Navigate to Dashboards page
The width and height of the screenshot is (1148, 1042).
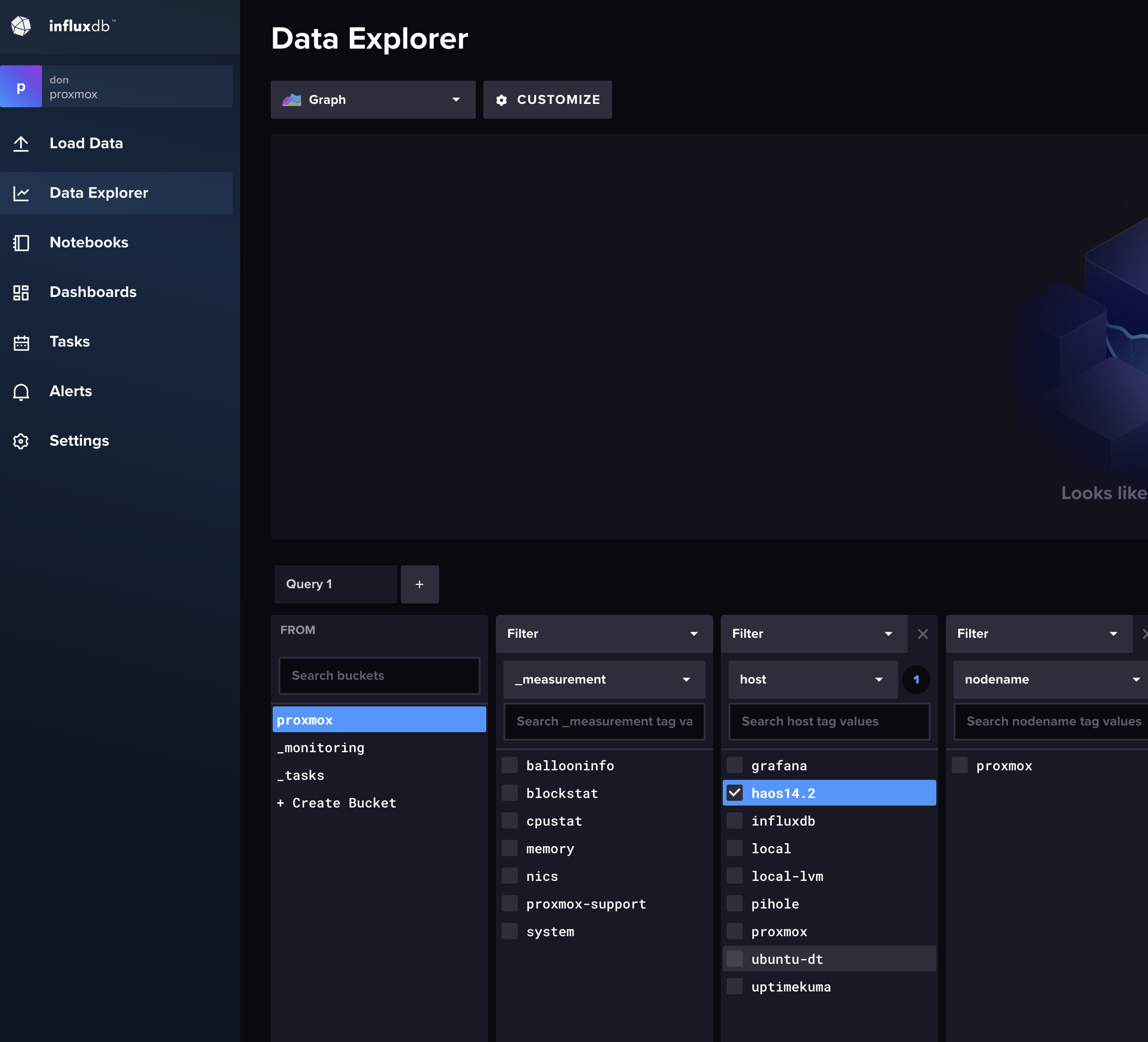coord(116,292)
